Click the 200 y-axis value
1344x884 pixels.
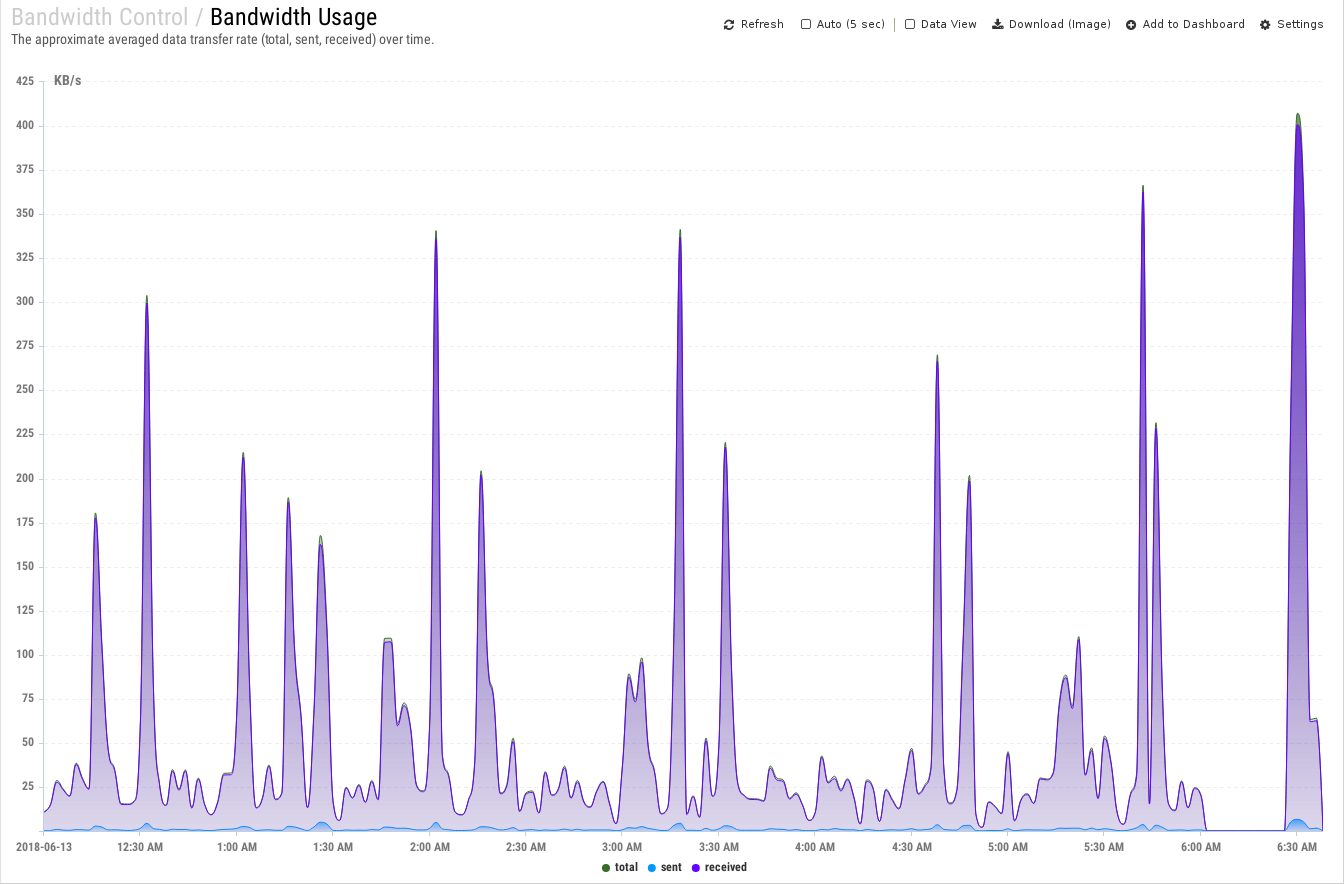click(25, 478)
